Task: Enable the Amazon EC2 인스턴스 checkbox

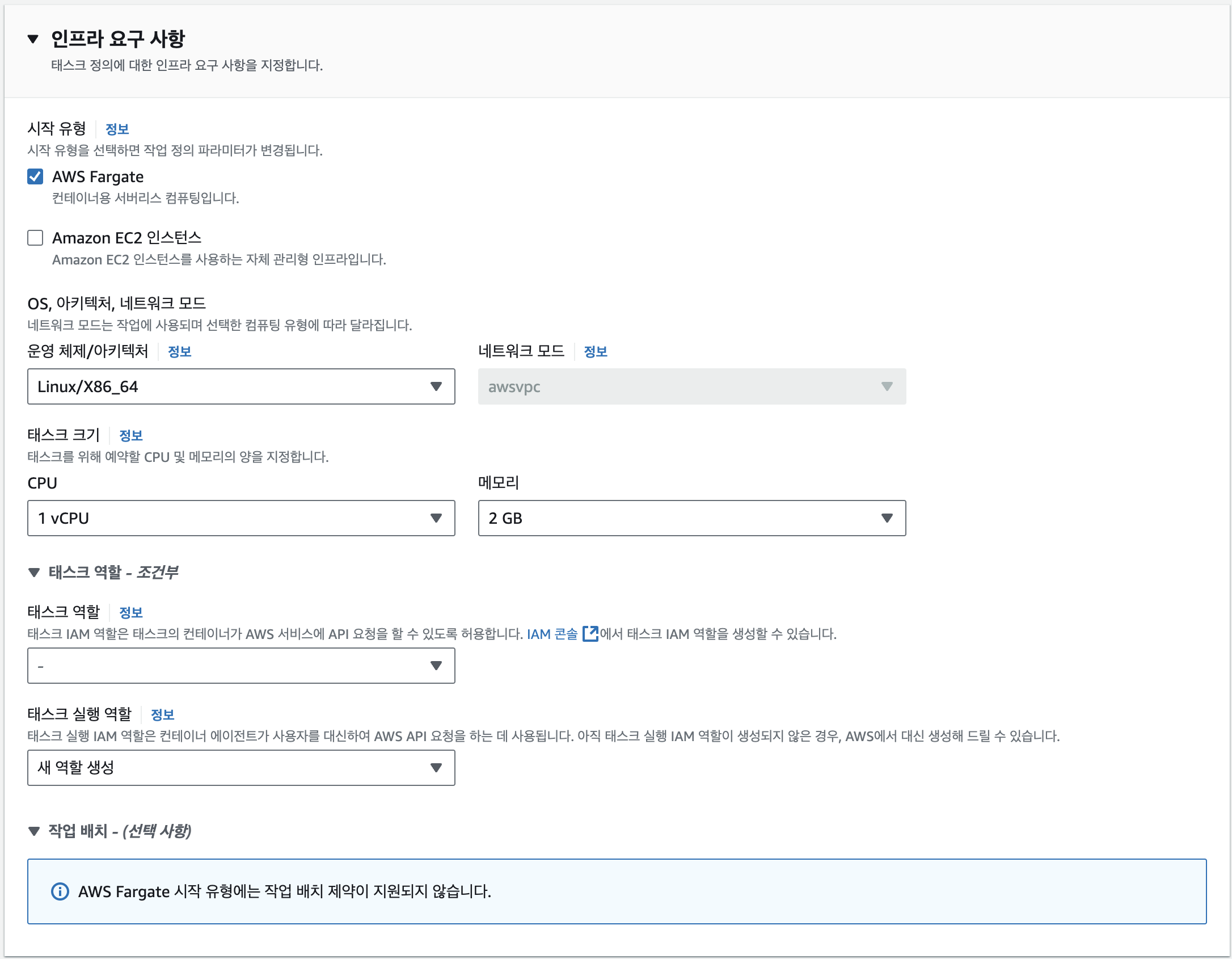Action: [x=35, y=238]
